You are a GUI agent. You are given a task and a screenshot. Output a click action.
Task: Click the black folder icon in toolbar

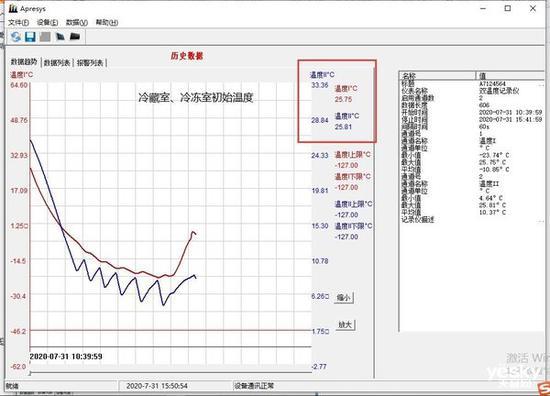point(75,36)
